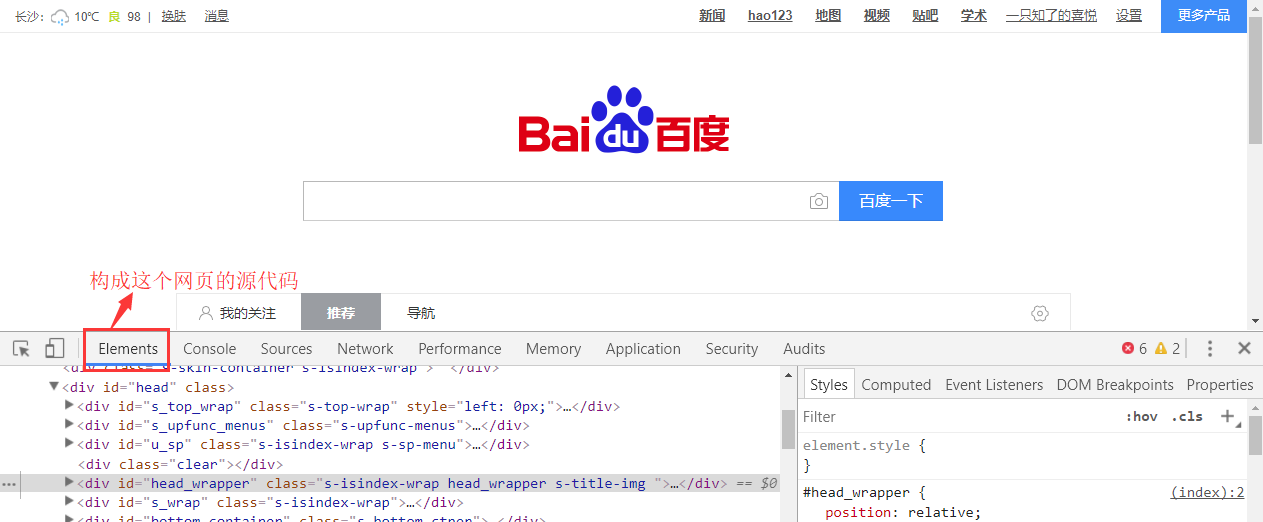Click the new style rule plus icon
The width and height of the screenshot is (1263, 522).
1228,416
